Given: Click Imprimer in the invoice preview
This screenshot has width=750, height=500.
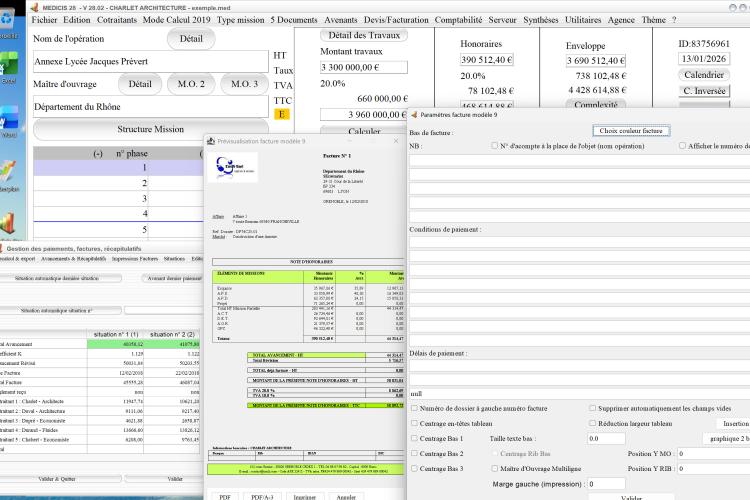Looking at the screenshot, I should [x=305, y=497].
